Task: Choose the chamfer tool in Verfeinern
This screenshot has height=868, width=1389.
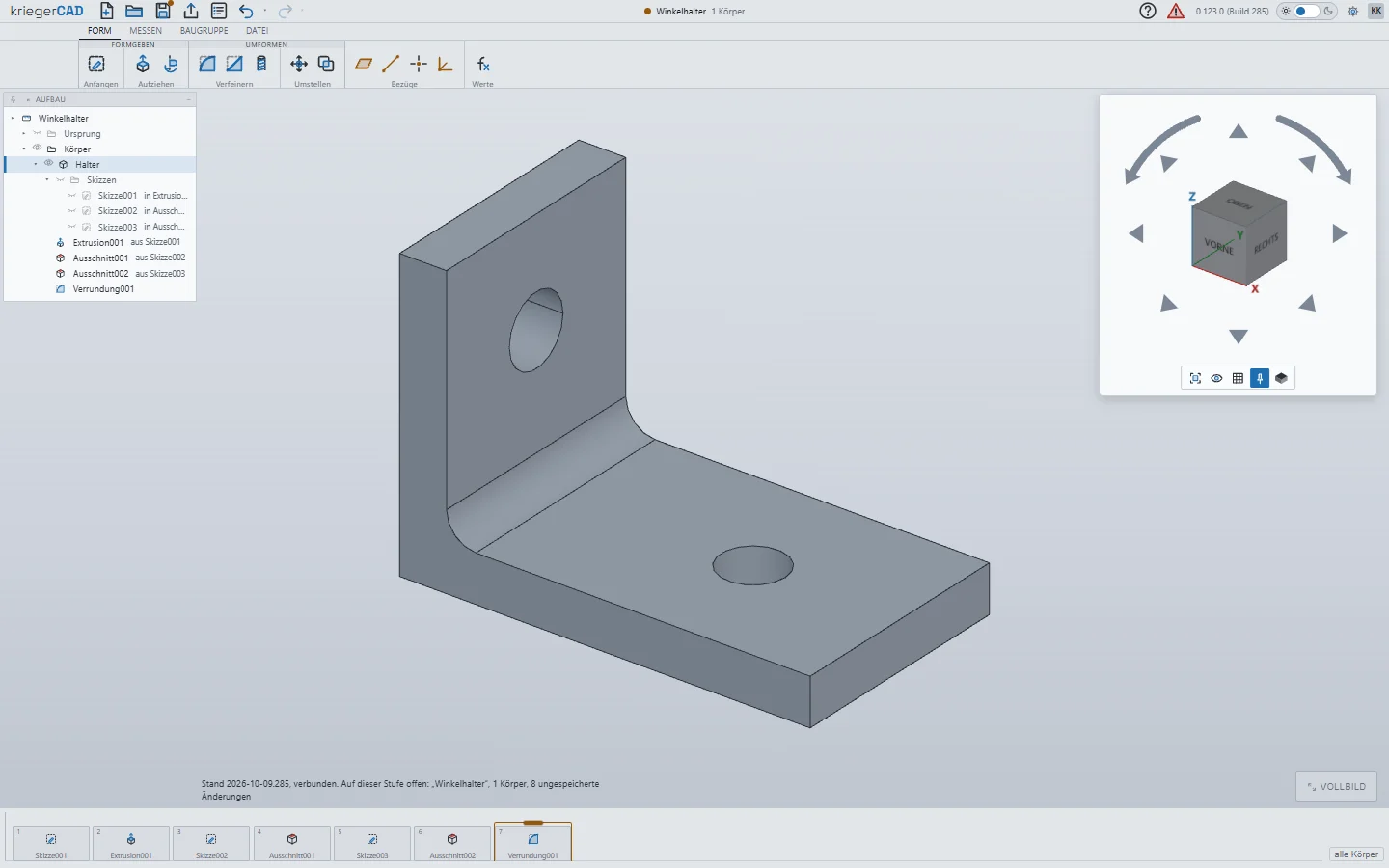Action: point(234,65)
